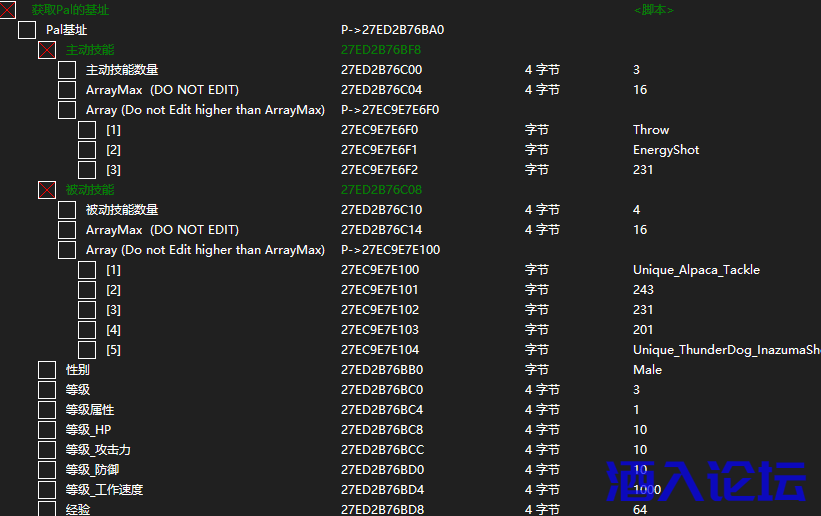This screenshot has height=516, width=821.
Task: Activate checkbox of the EnergyShot array entry
Action: tap(87, 150)
